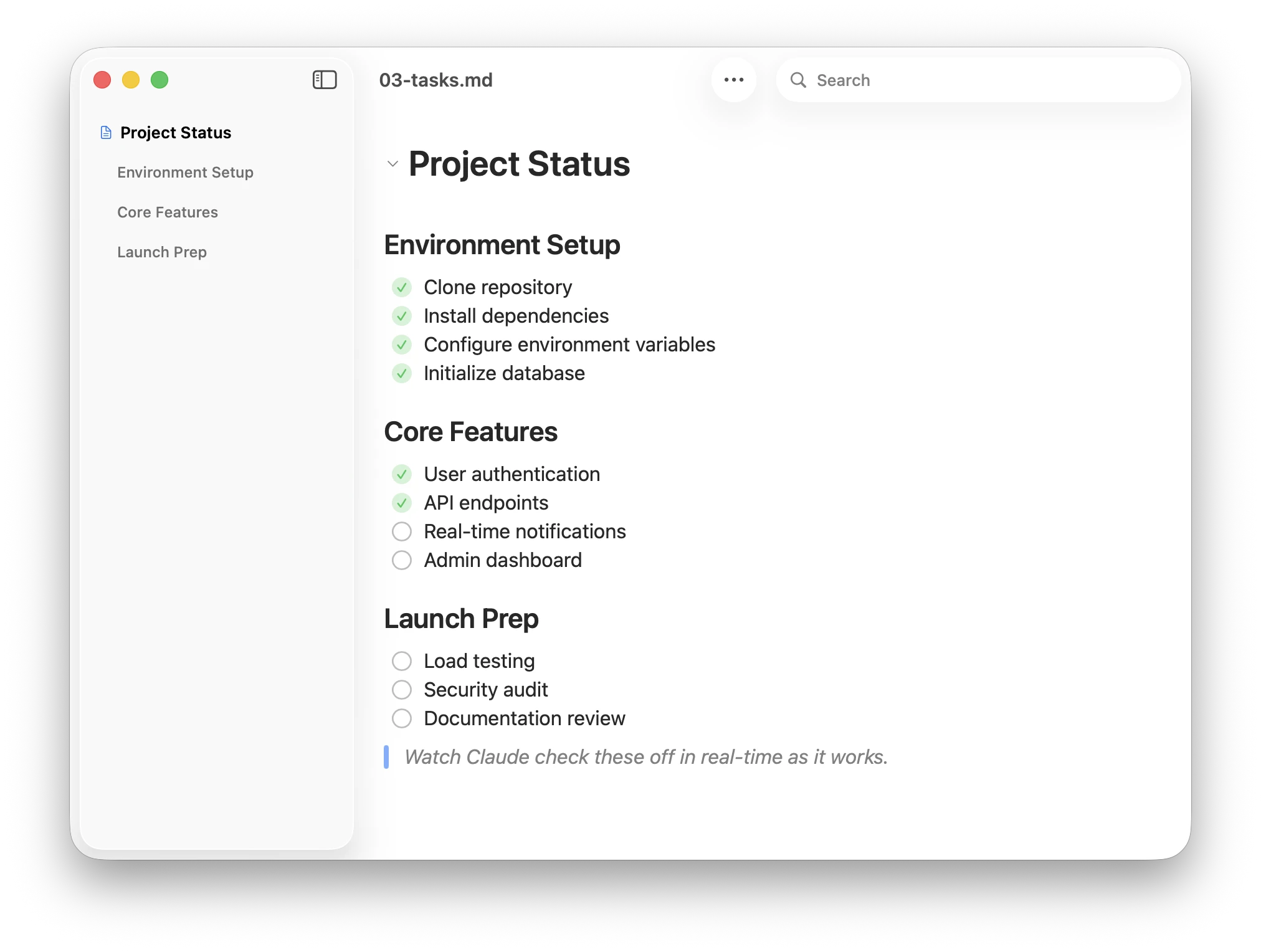
Task: Select Core Features in the outline
Action: (168, 212)
